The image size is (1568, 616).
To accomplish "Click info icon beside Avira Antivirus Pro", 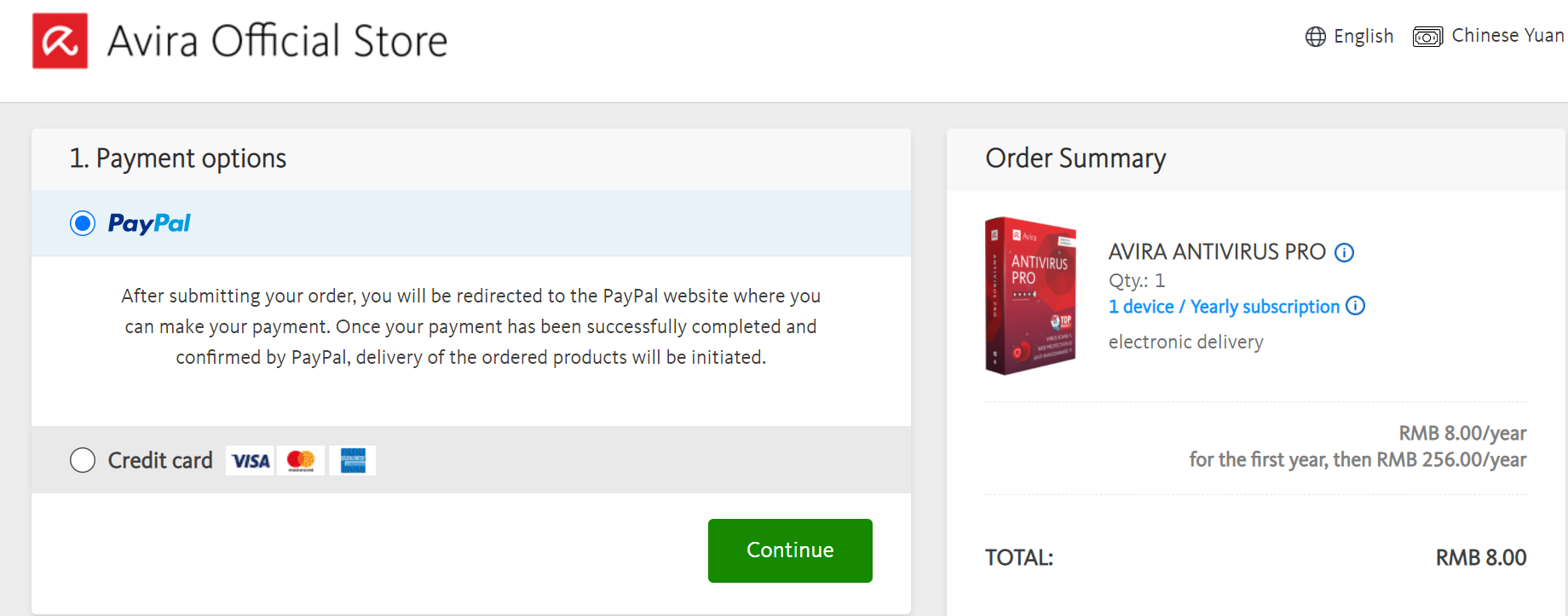I will [x=1344, y=252].
